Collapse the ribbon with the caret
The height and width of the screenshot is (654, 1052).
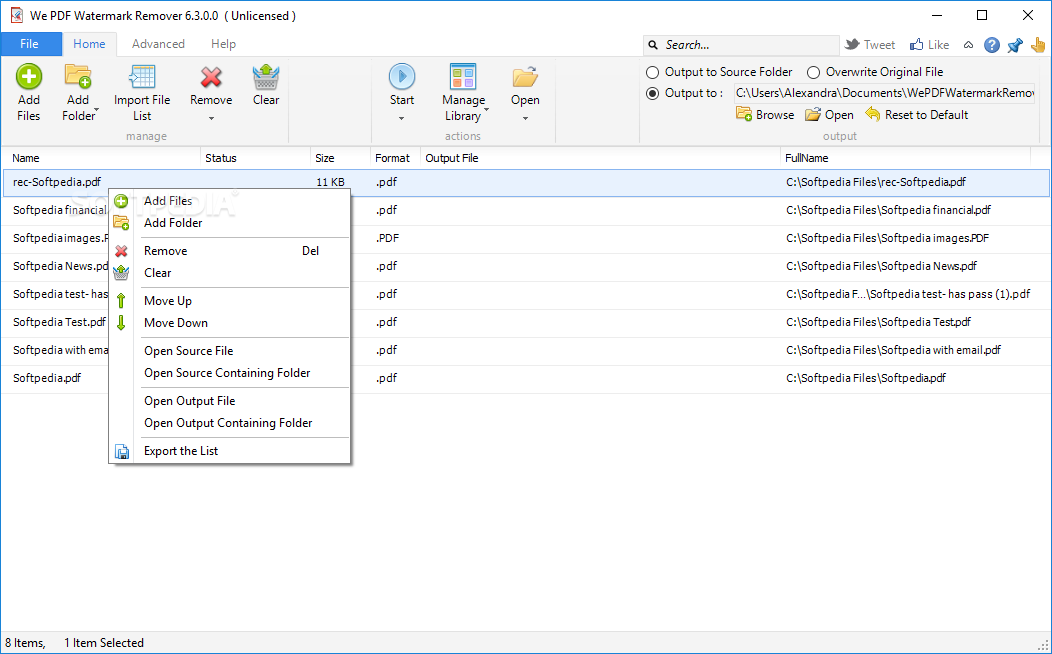click(968, 45)
